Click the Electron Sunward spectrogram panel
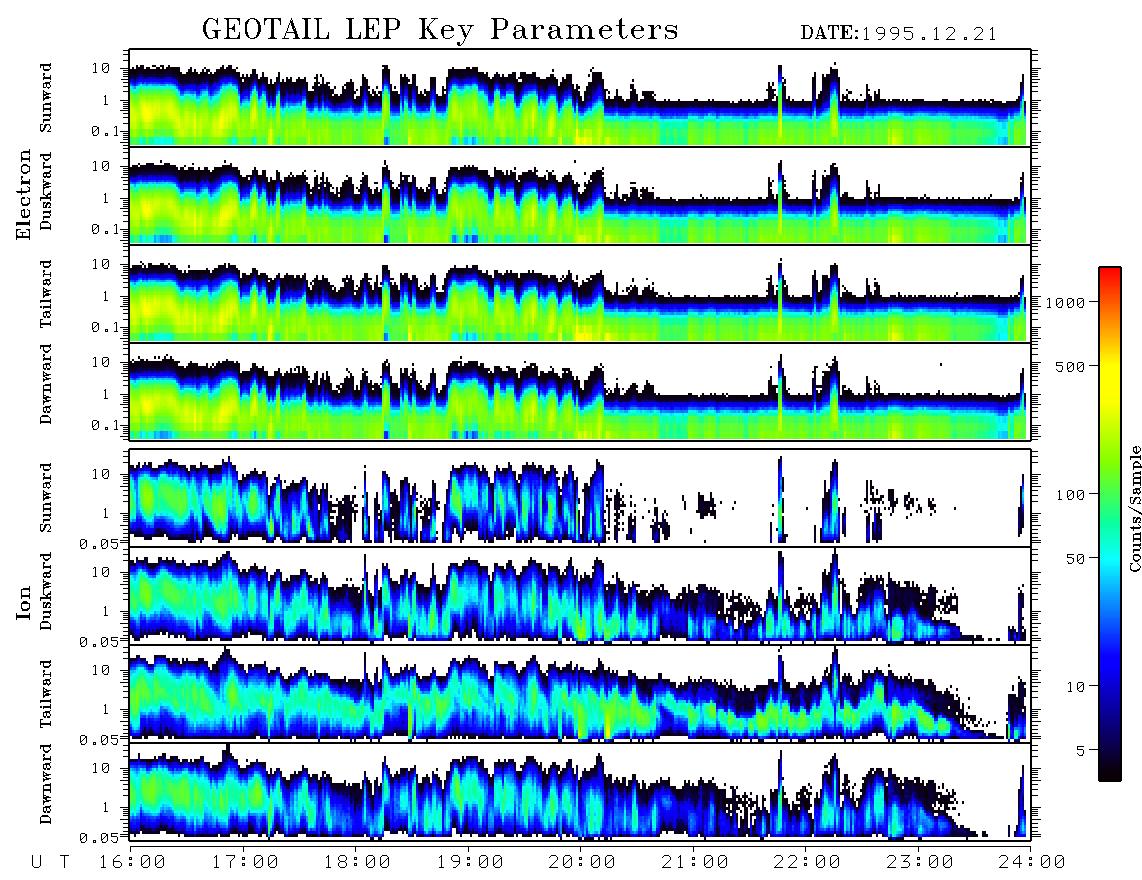Screen dimensions: 1142x880 pyautogui.click(x=580, y=98)
